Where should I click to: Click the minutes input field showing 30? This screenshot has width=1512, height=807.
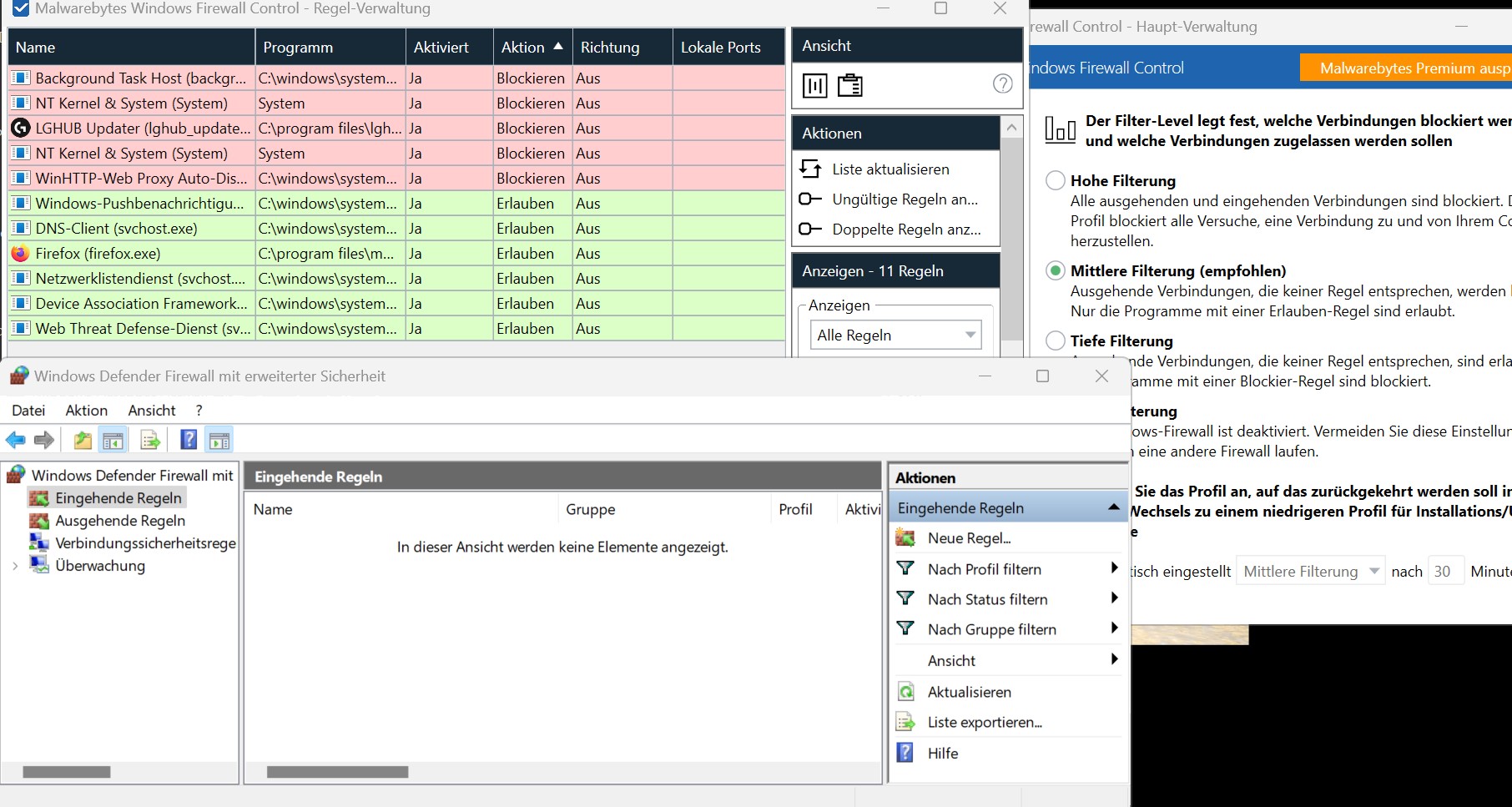[1446, 572]
